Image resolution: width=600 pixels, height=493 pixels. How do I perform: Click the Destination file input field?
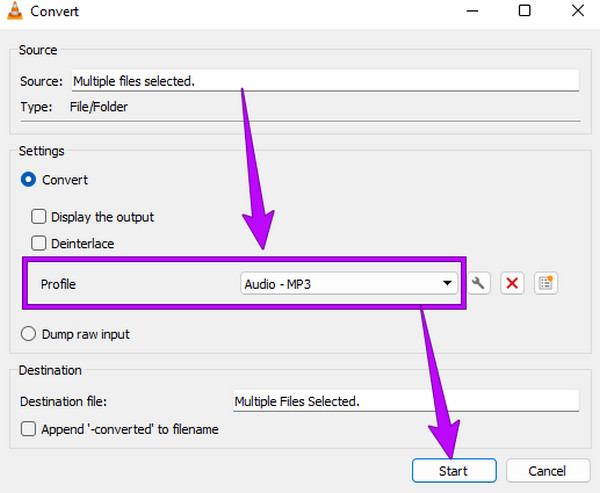(x=406, y=401)
